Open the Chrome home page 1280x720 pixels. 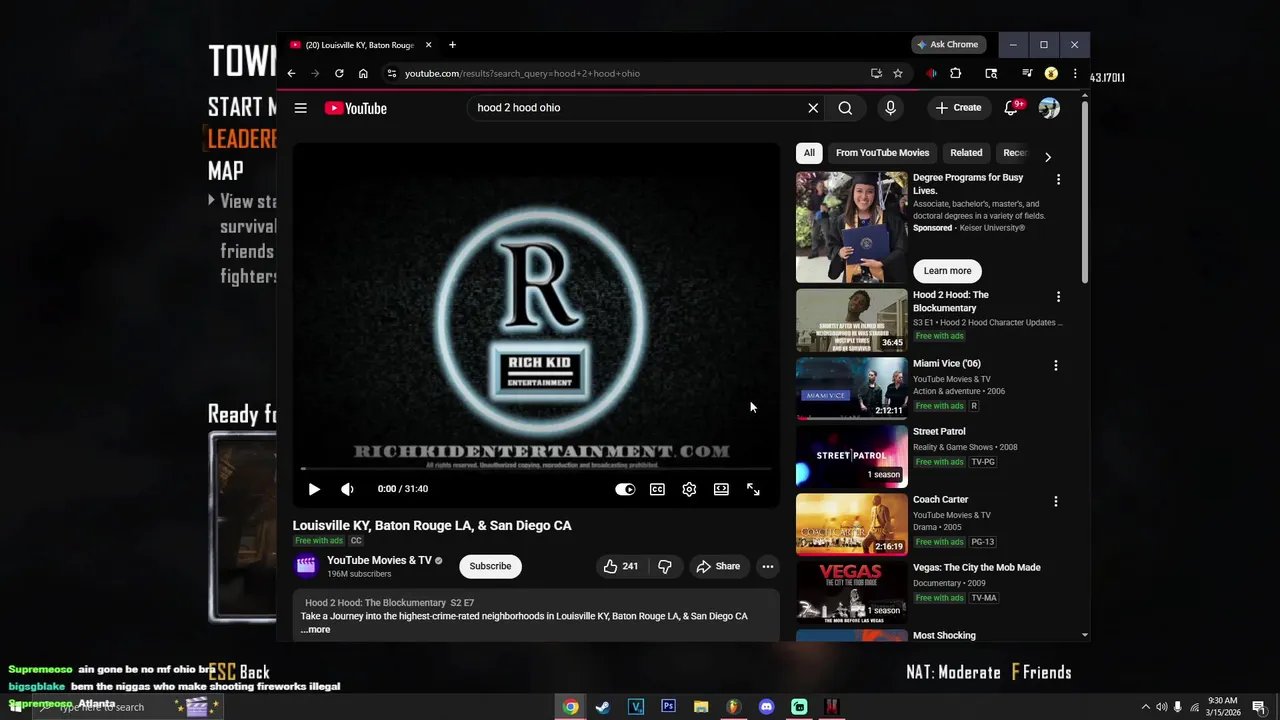point(363,73)
